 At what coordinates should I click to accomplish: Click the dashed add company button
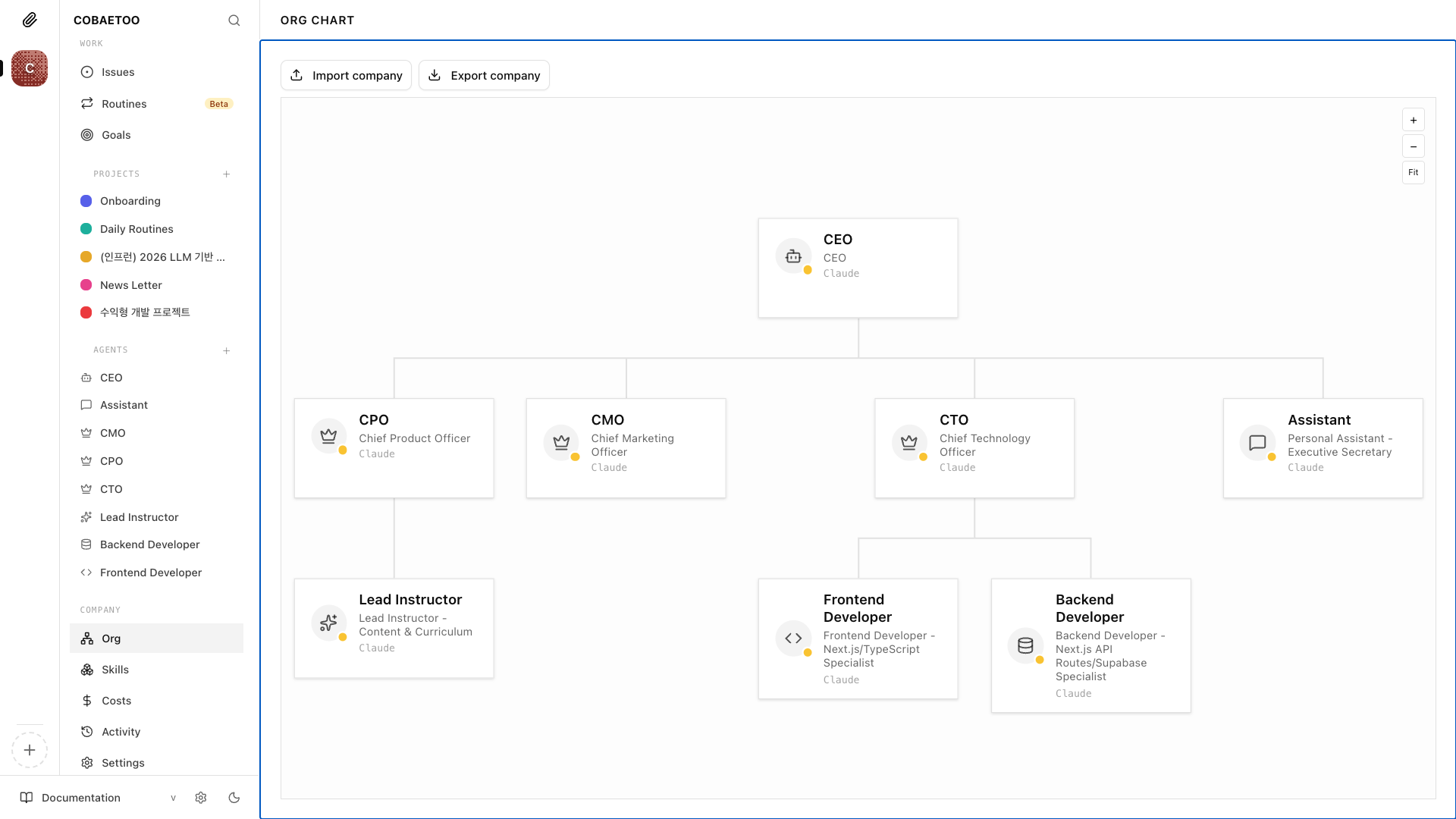[30, 750]
